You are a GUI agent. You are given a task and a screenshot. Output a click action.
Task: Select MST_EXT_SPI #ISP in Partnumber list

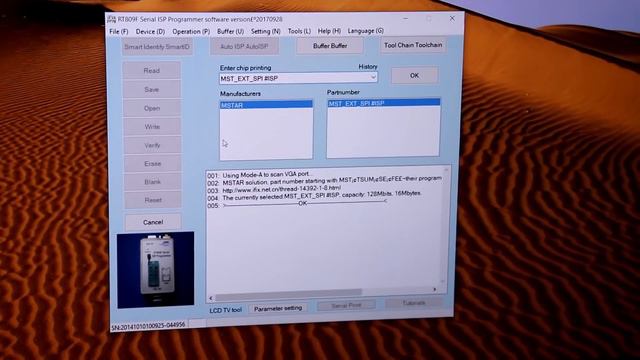tap(384, 103)
